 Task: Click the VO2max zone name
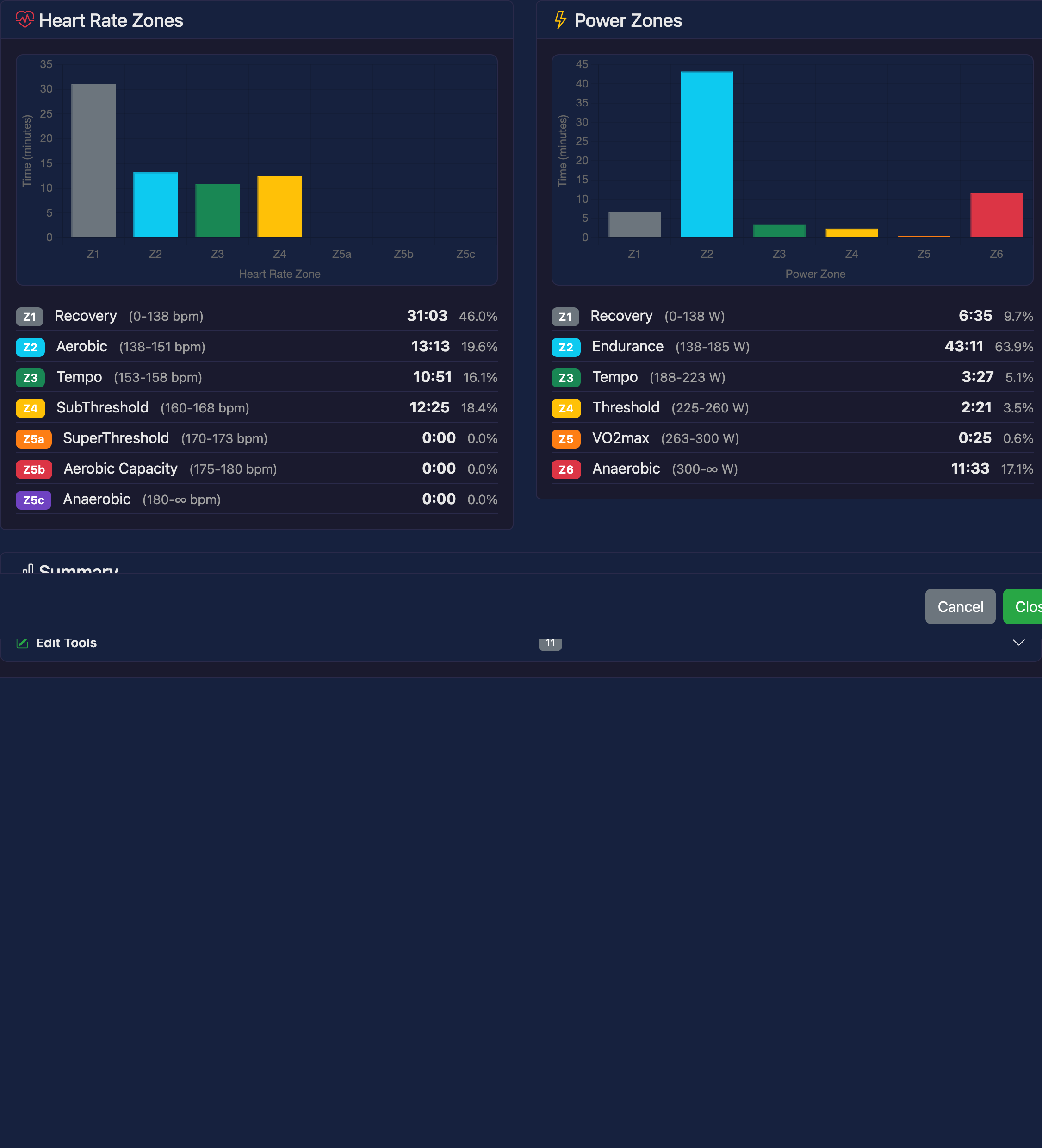click(620, 438)
